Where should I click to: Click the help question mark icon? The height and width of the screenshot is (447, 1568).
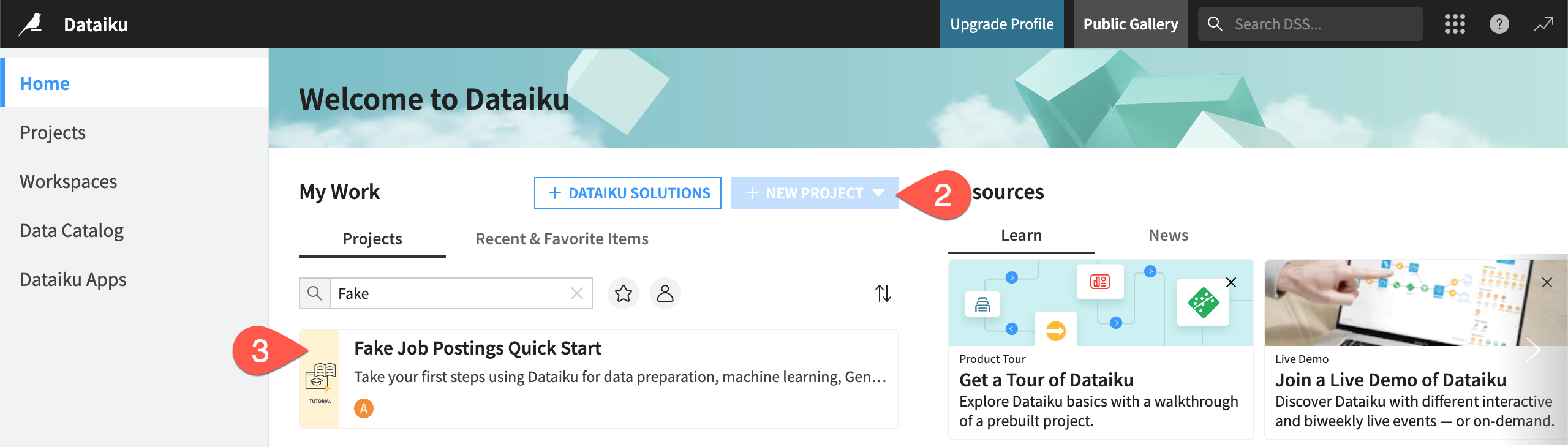1499,24
